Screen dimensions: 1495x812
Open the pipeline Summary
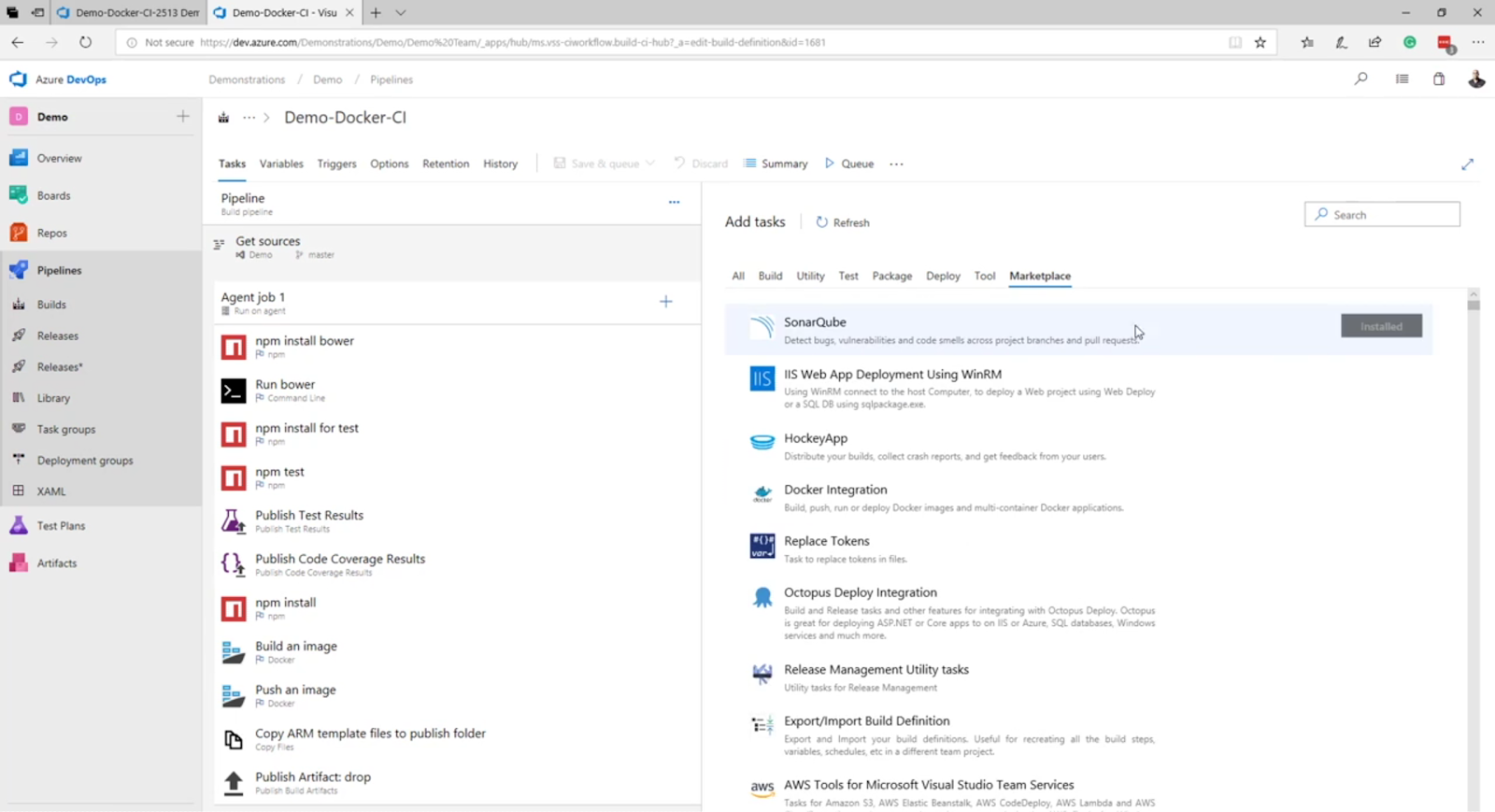pos(776,164)
